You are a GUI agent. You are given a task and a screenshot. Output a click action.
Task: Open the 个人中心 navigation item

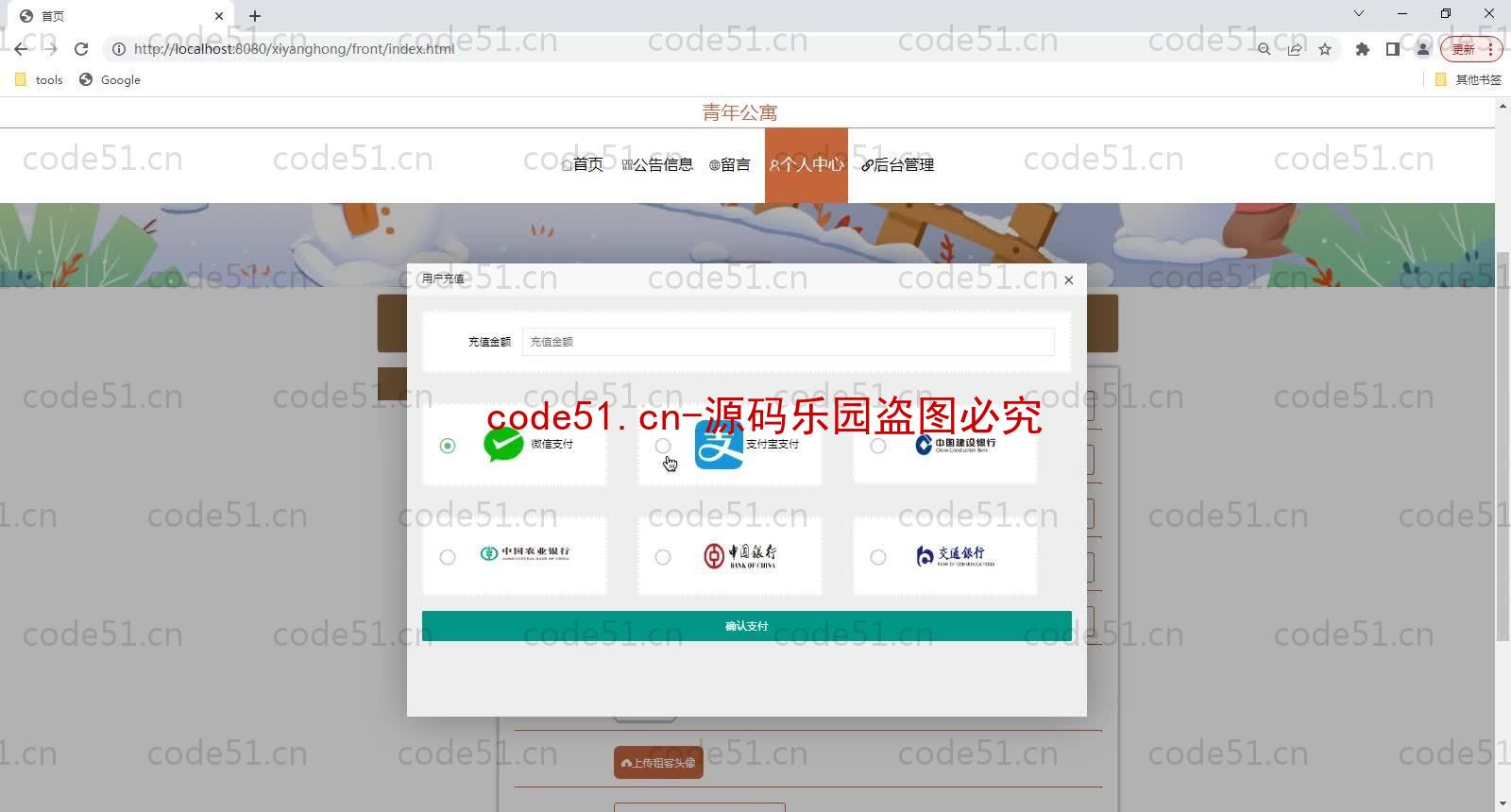pos(806,164)
